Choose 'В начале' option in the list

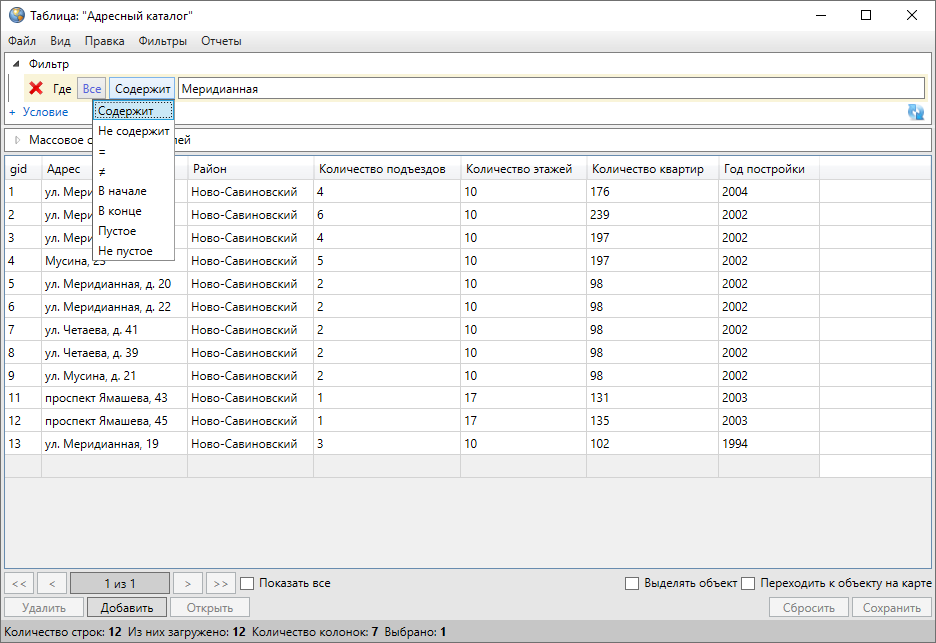click(122, 191)
